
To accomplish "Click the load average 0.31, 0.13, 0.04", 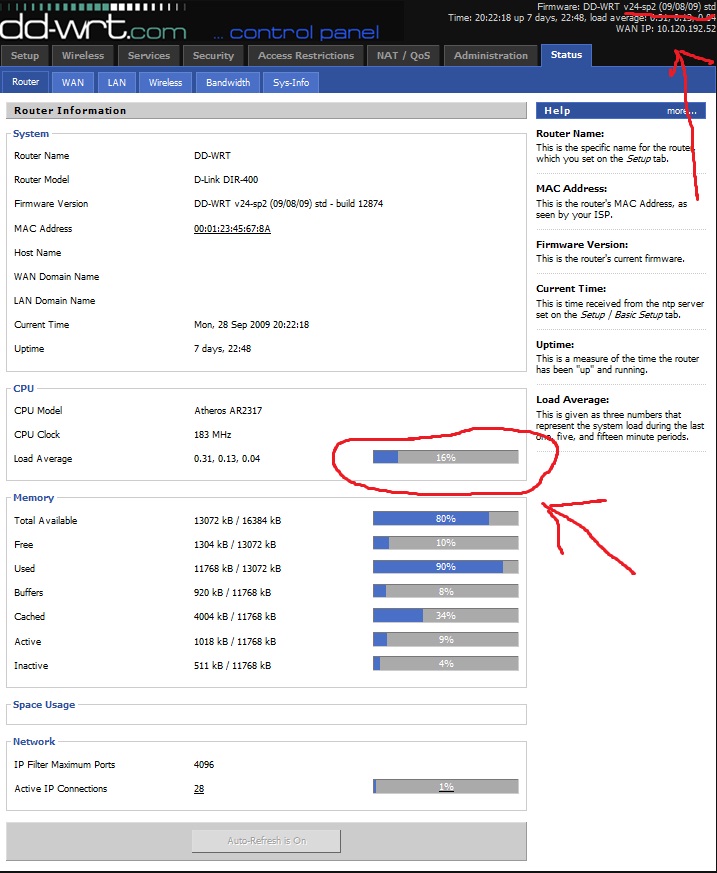I will click(227, 458).
